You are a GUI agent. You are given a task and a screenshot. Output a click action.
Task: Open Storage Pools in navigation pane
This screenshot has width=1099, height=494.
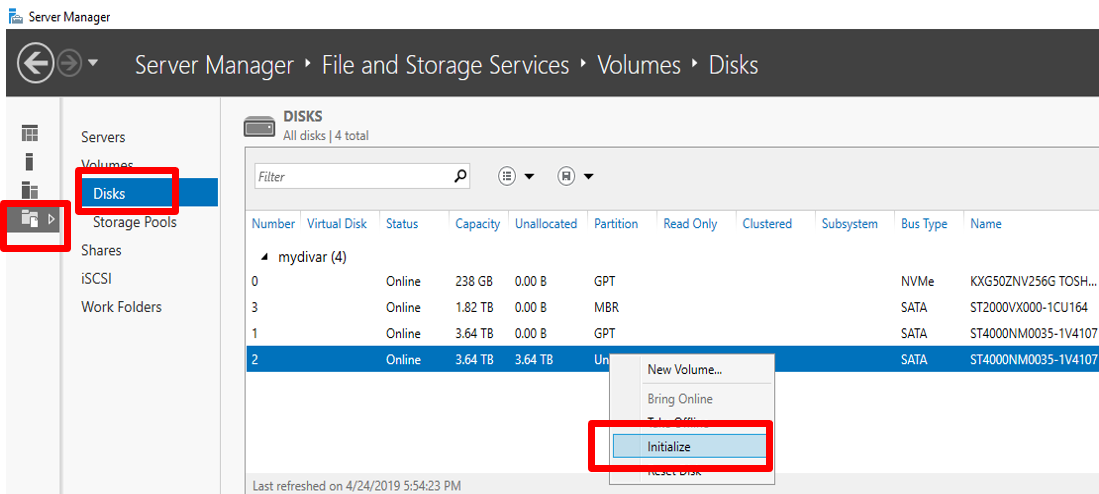click(x=134, y=222)
